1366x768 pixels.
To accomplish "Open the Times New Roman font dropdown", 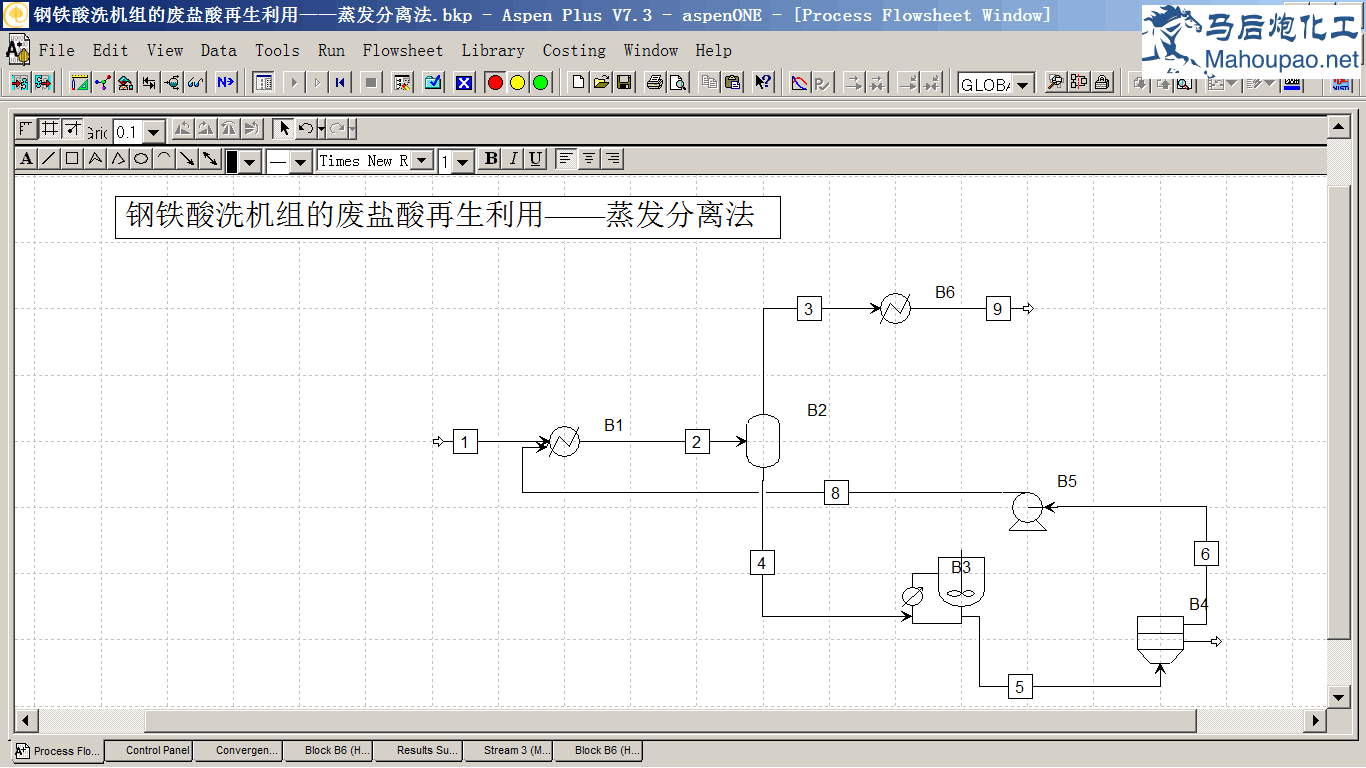I will pyautogui.click(x=422, y=160).
